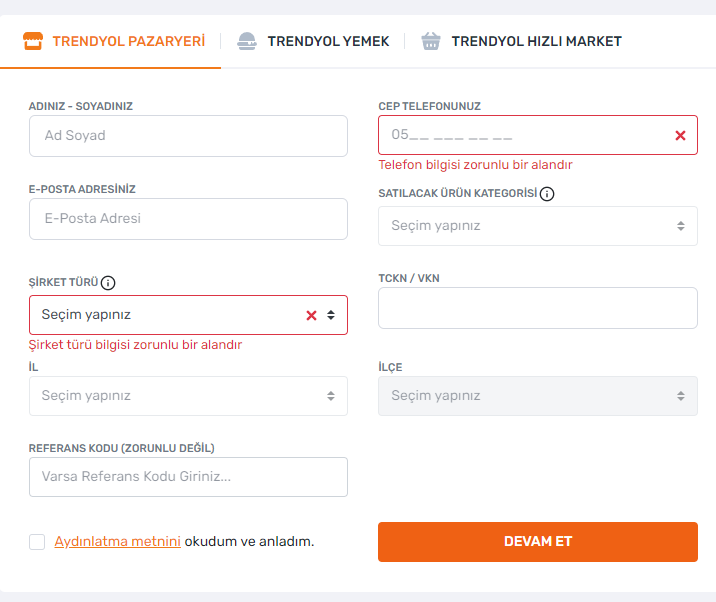Switch to the Trendyol Yemek tab
This screenshot has width=716, height=602.
tap(327, 41)
